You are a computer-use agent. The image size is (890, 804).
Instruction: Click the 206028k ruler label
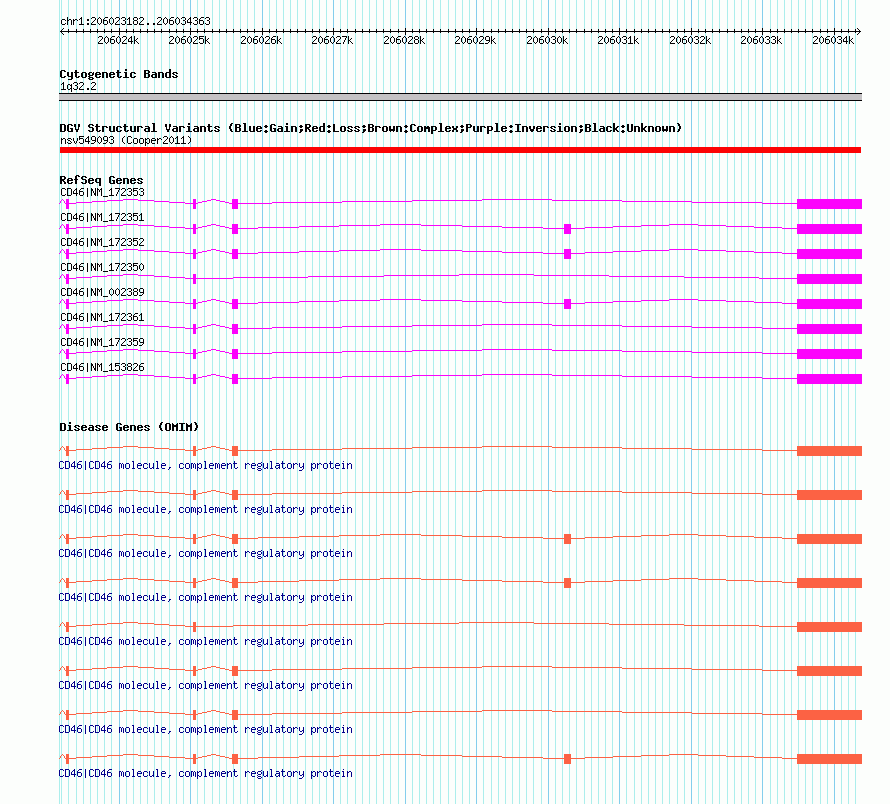(x=404, y=40)
